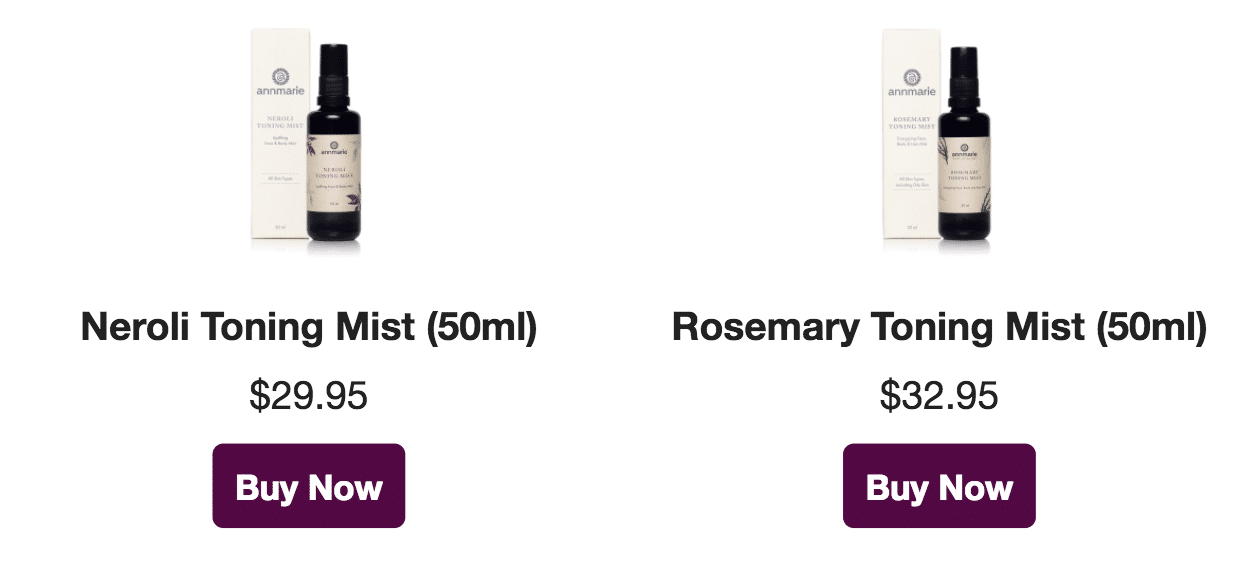
Task: Click the white Neroli packaging box
Action: tap(279, 135)
